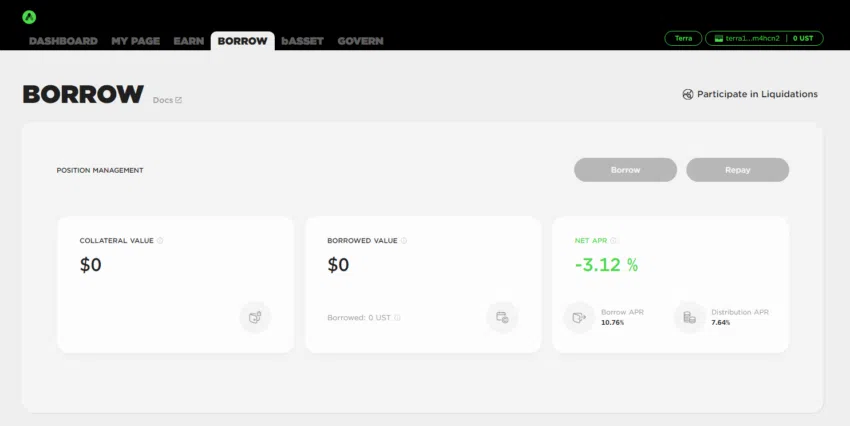Navigate to the GOVERN tab
The width and height of the screenshot is (850, 426).
[x=360, y=41]
